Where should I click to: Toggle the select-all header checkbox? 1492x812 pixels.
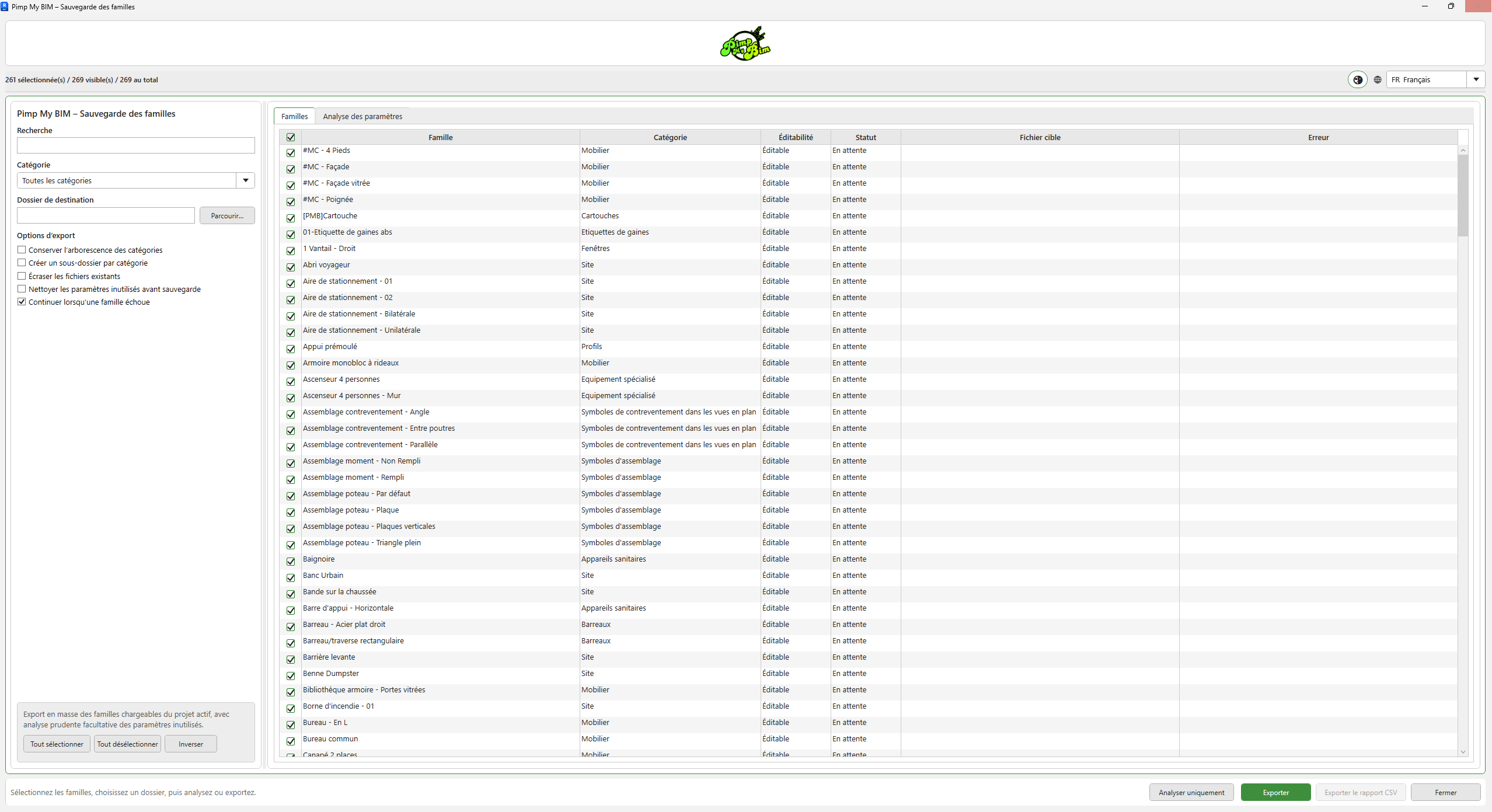pyautogui.click(x=291, y=137)
